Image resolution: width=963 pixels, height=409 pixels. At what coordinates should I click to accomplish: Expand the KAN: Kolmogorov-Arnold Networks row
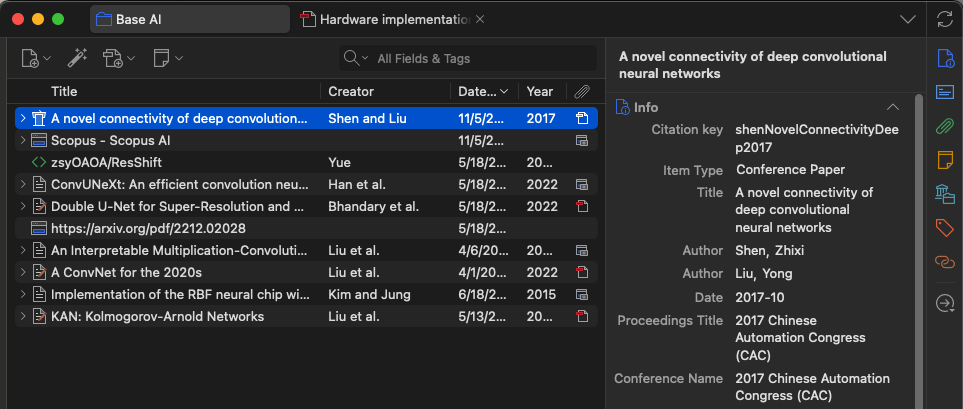[23, 316]
